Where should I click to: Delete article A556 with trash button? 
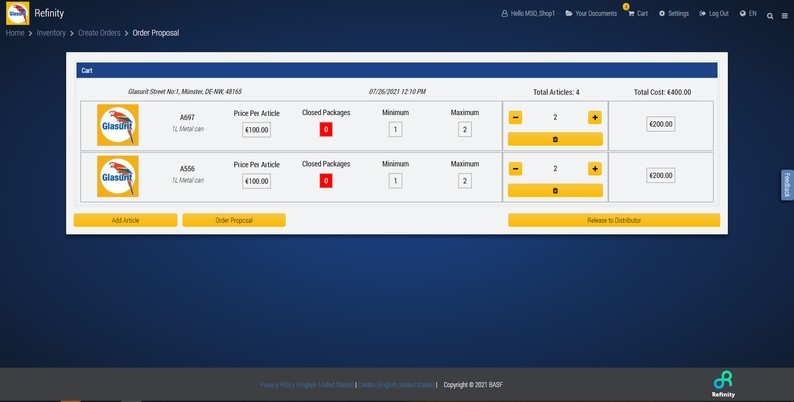pos(555,190)
